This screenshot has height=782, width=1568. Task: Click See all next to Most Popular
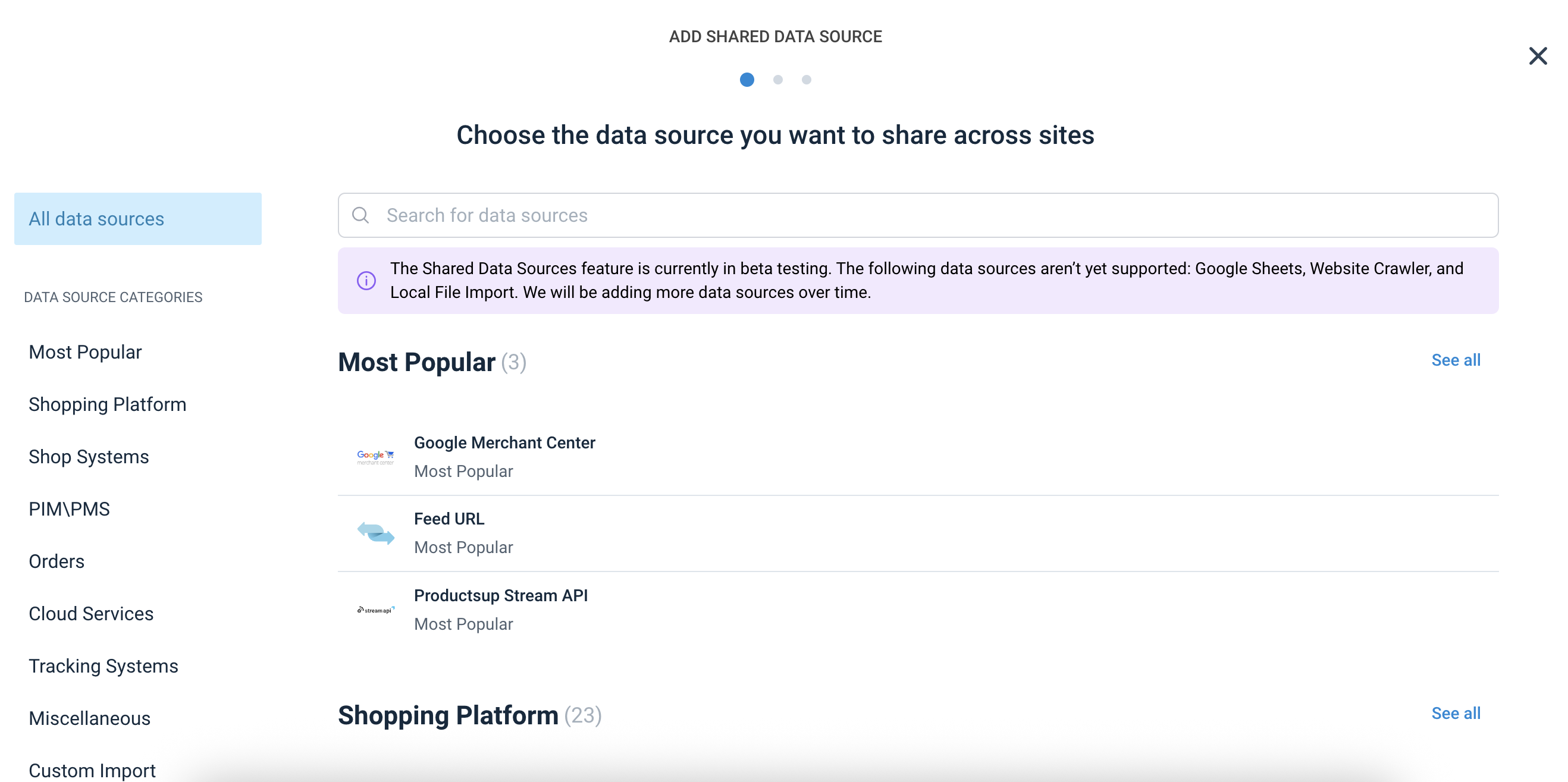[1456, 360]
